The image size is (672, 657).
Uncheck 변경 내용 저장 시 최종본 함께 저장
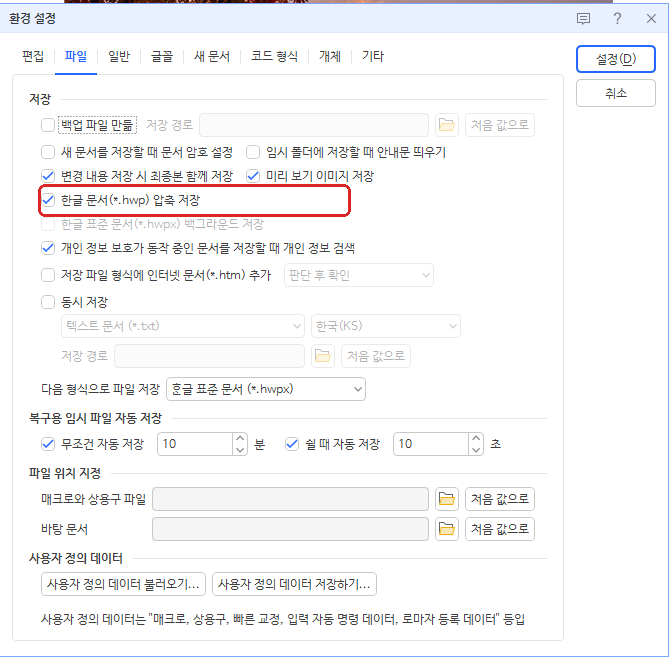click(48, 176)
